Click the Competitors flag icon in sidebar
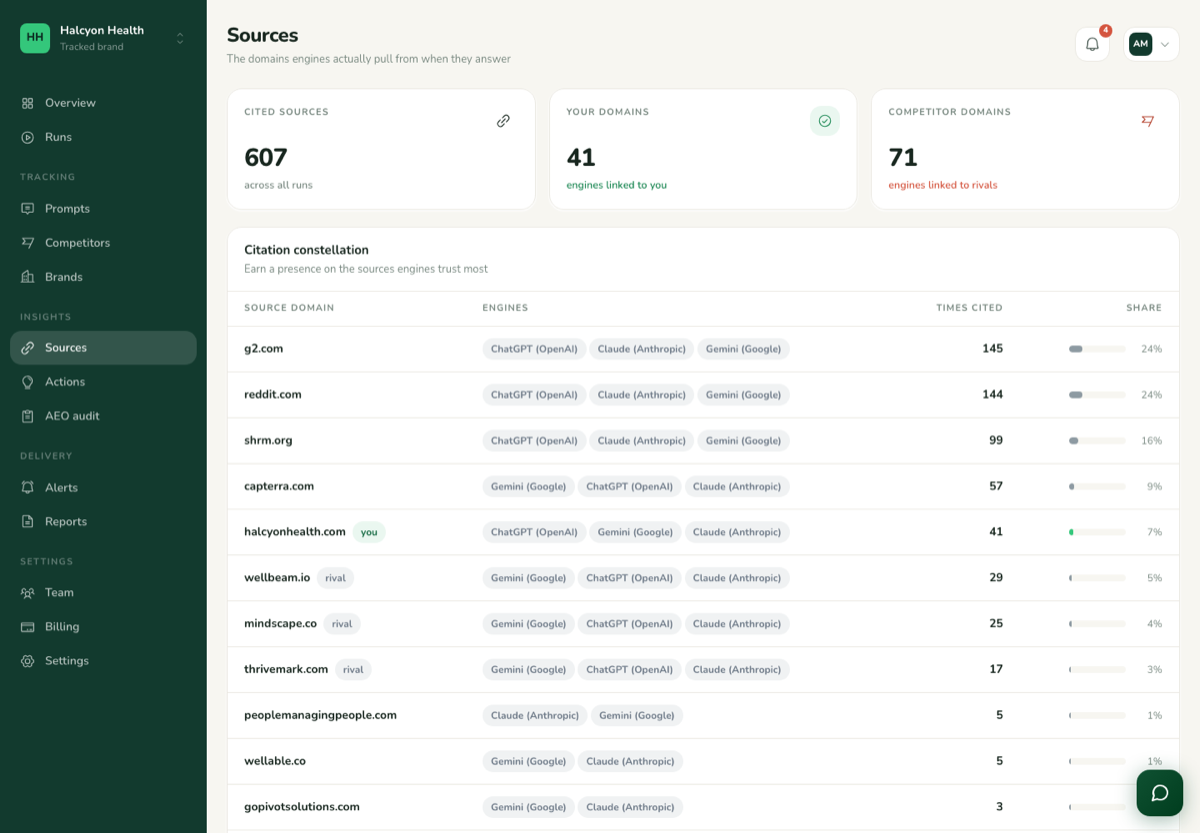The height and width of the screenshot is (833, 1200). [x=28, y=243]
